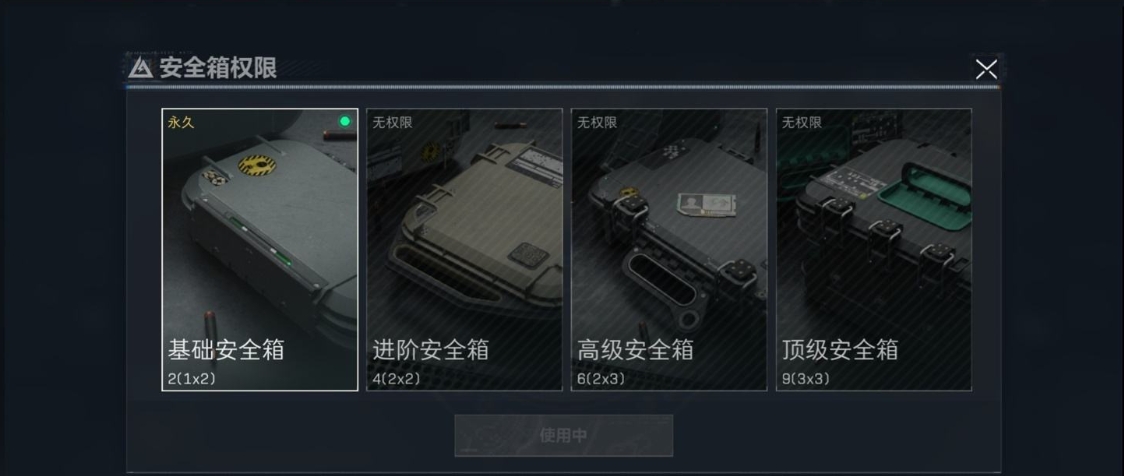Click the 6(2x3) capacity text
The height and width of the screenshot is (476, 1124).
[601, 379]
